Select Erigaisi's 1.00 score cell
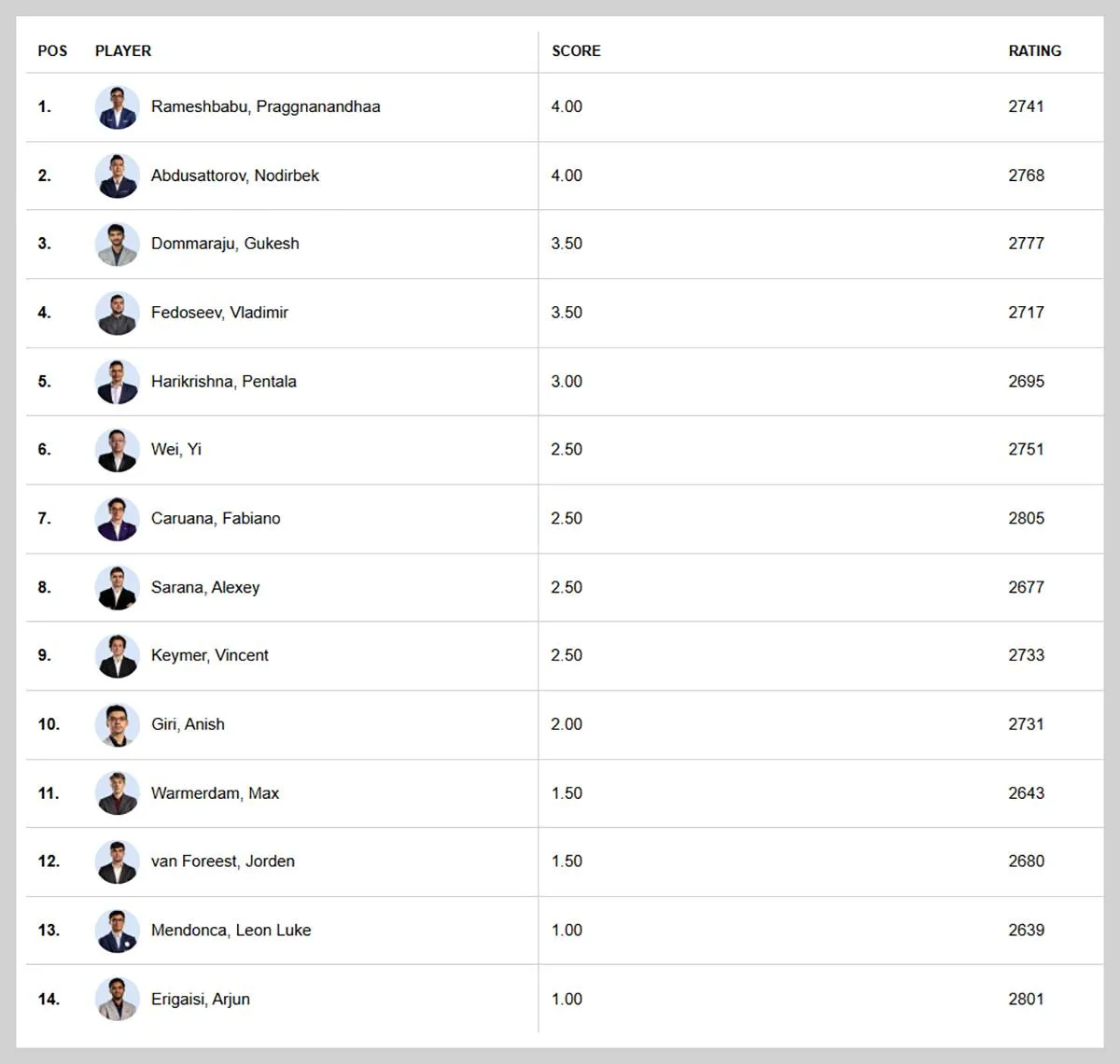The height and width of the screenshot is (1064, 1120). [567, 999]
